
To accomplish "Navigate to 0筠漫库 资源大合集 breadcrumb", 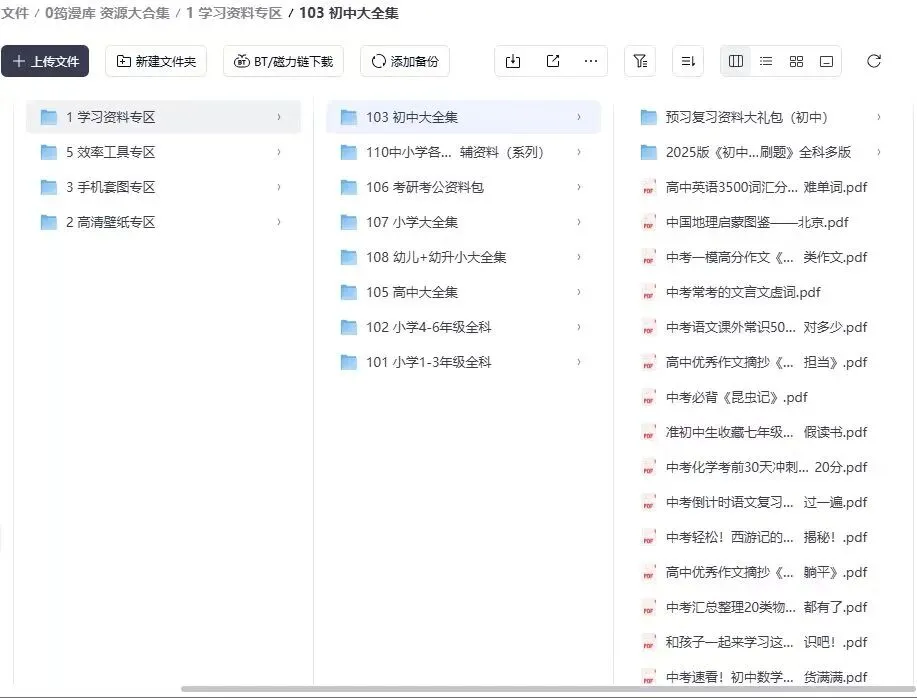I will coord(107,13).
